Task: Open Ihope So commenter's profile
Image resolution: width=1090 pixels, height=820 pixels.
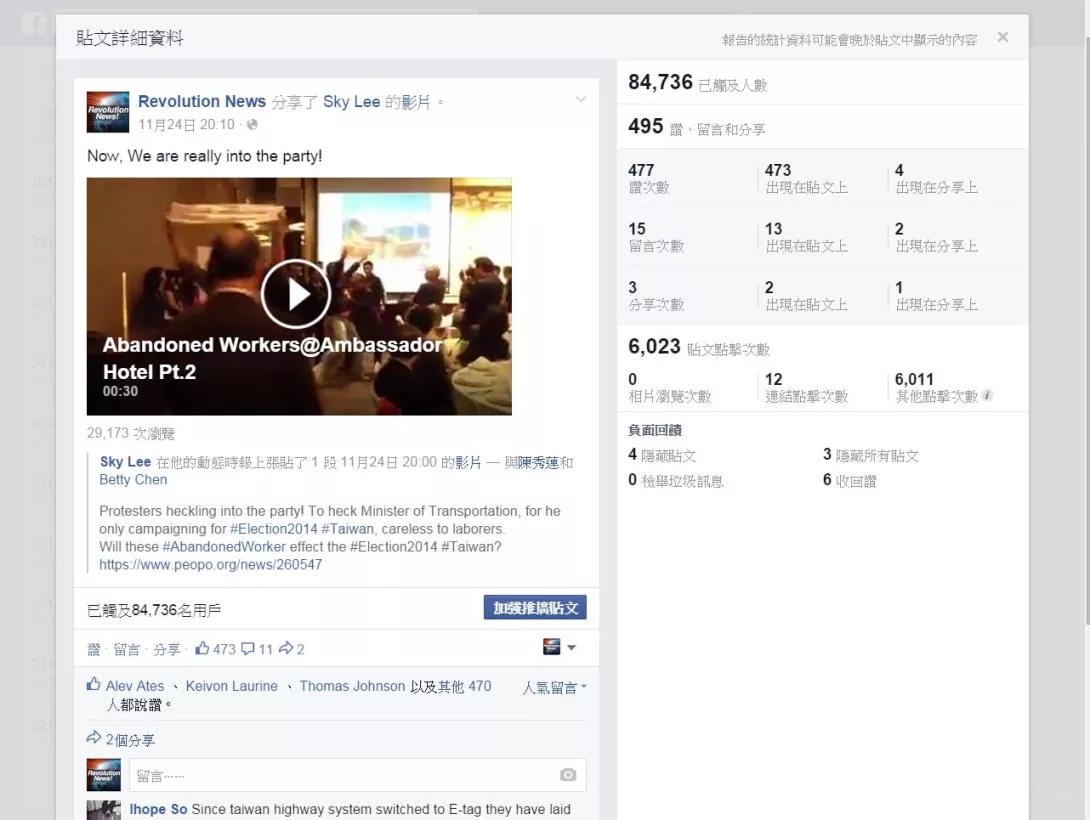Action: (158, 809)
